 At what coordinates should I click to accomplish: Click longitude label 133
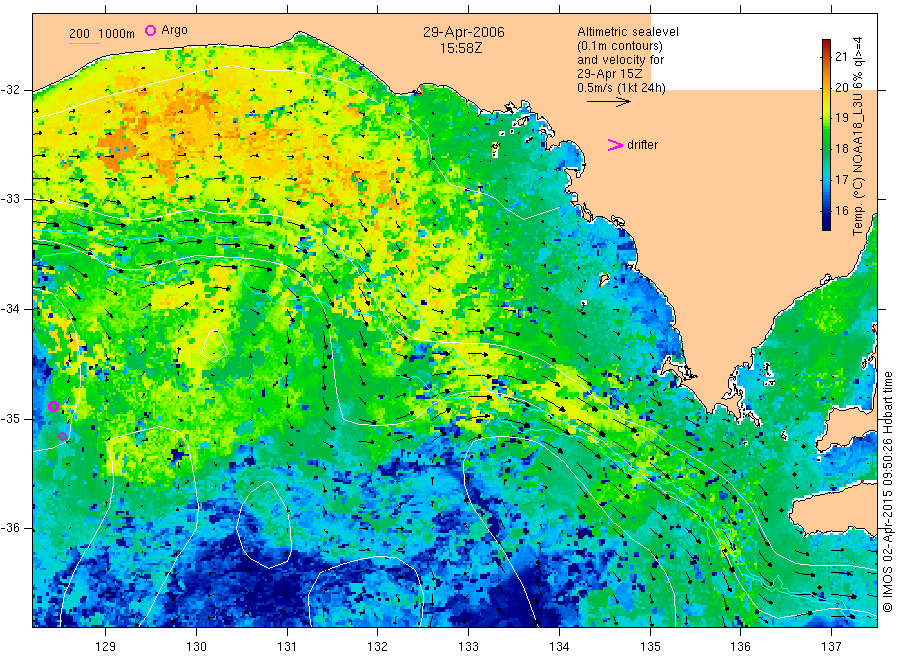click(x=468, y=647)
